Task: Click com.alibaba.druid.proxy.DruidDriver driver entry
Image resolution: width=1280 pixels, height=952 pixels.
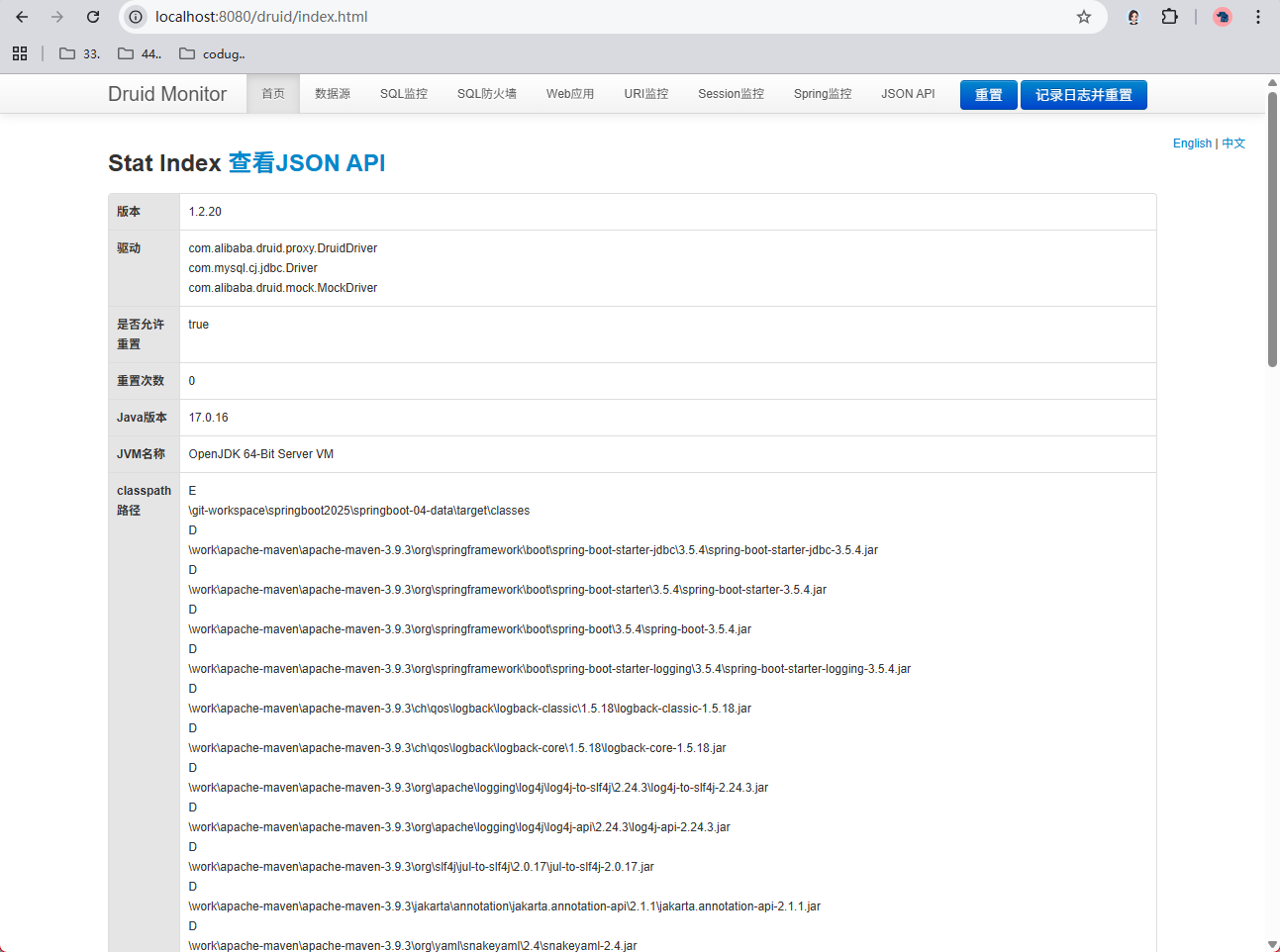Action: pos(283,248)
